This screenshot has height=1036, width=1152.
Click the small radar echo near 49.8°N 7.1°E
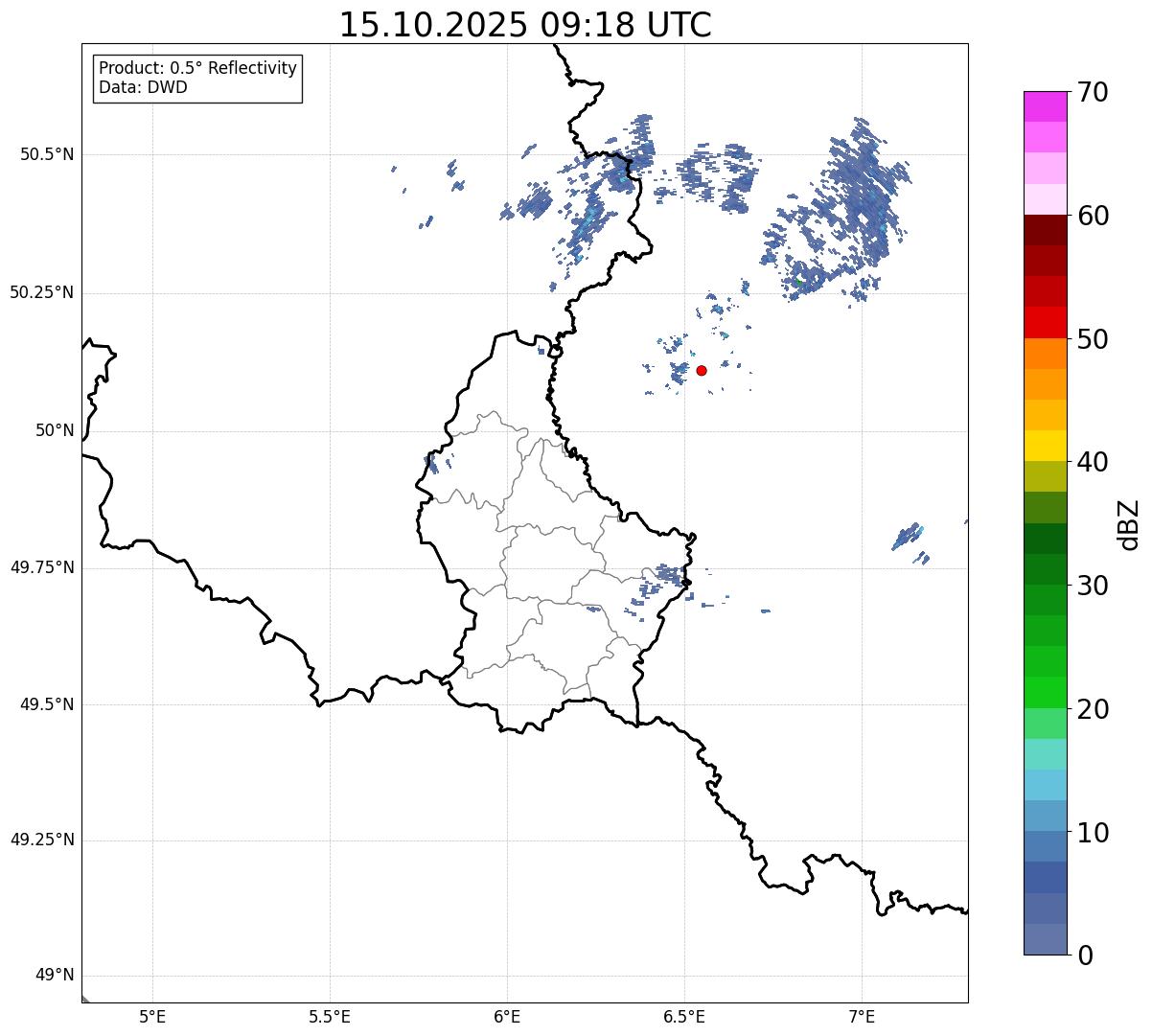908,537
